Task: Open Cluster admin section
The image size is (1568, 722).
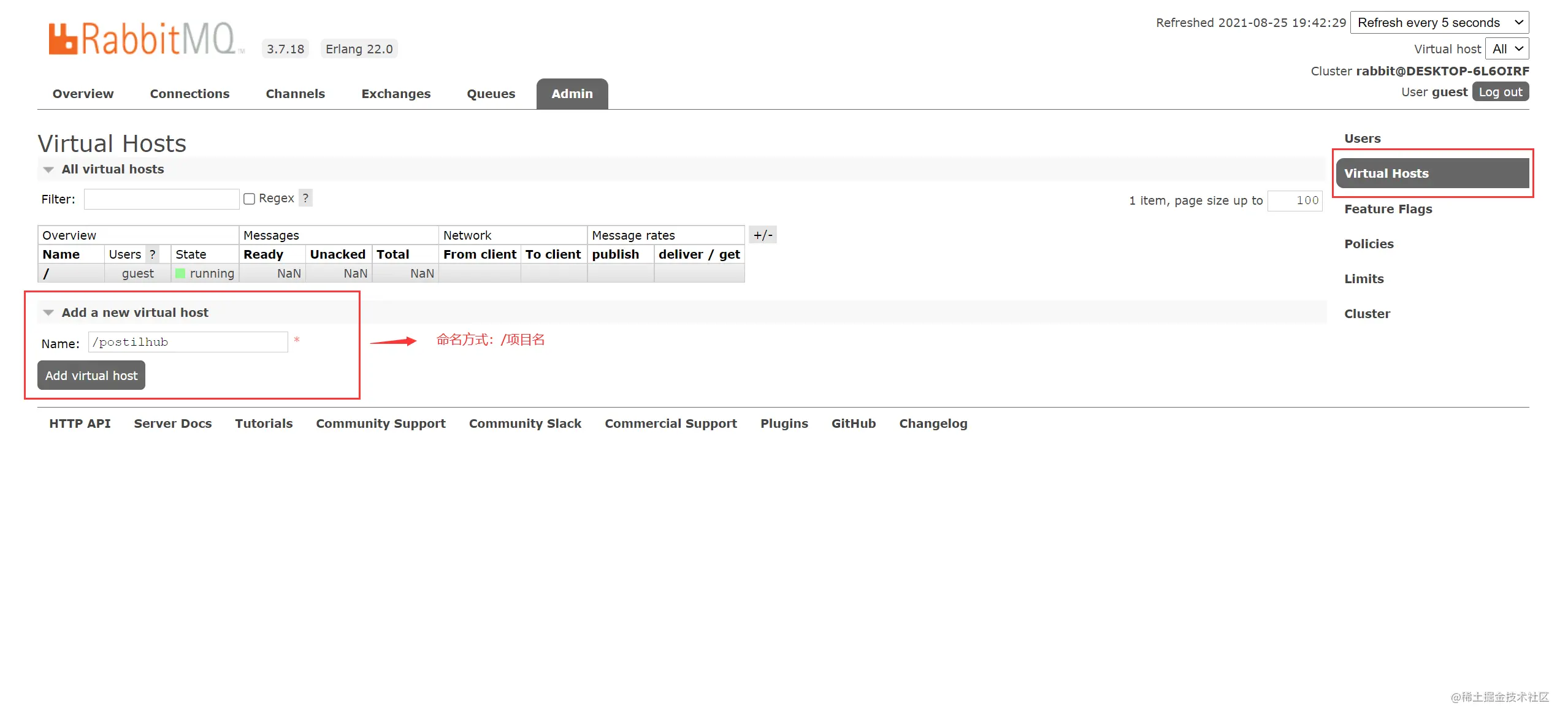Action: click(1367, 314)
